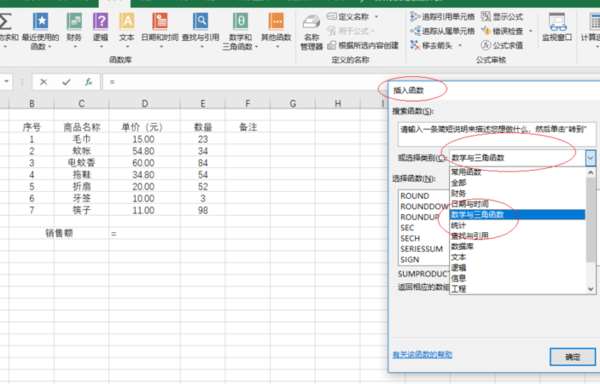Open the Financial (财务) functions library

(x=74, y=30)
